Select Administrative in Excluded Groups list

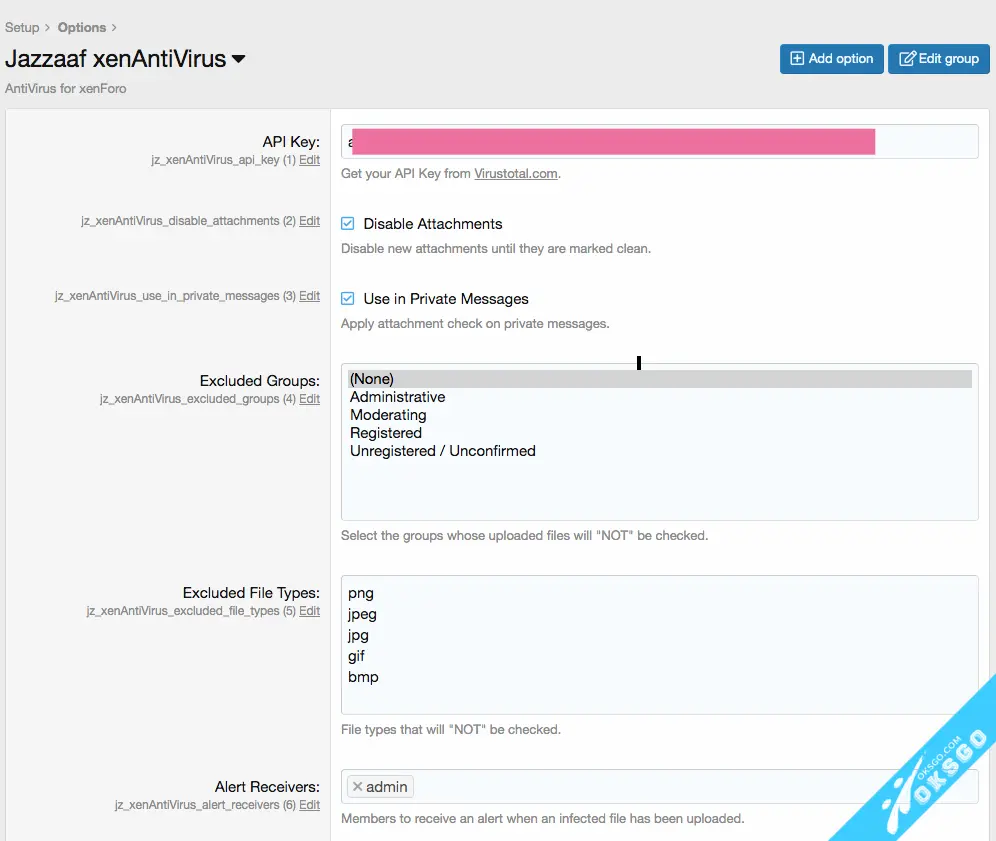coord(397,397)
